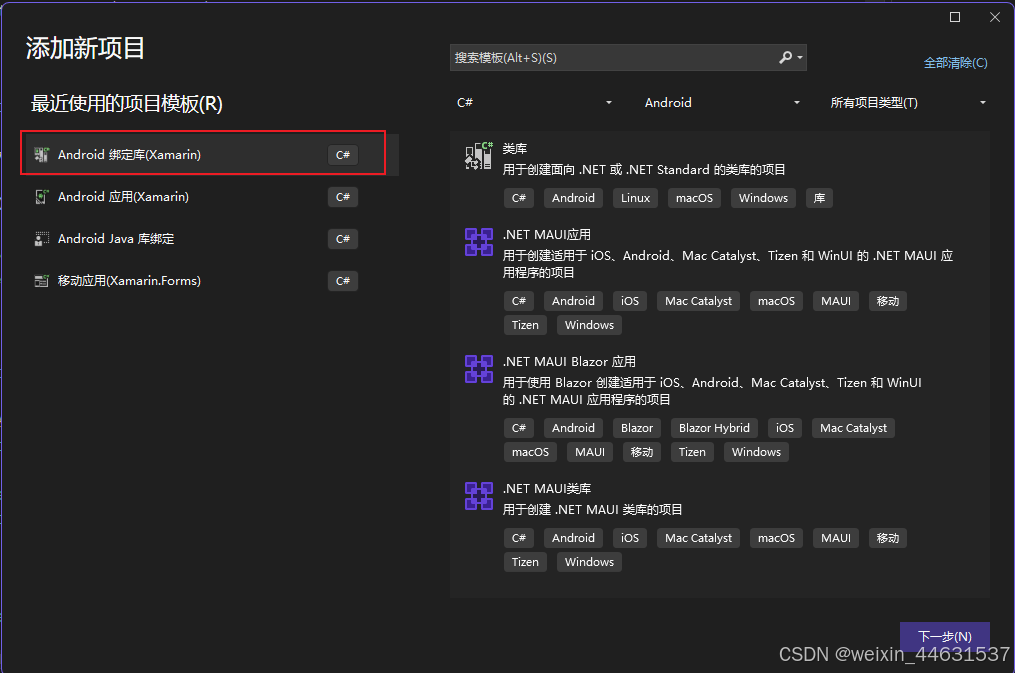Expand the search options arrow
The height and width of the screenshot is (673, 1015).
tap(800, 58)
